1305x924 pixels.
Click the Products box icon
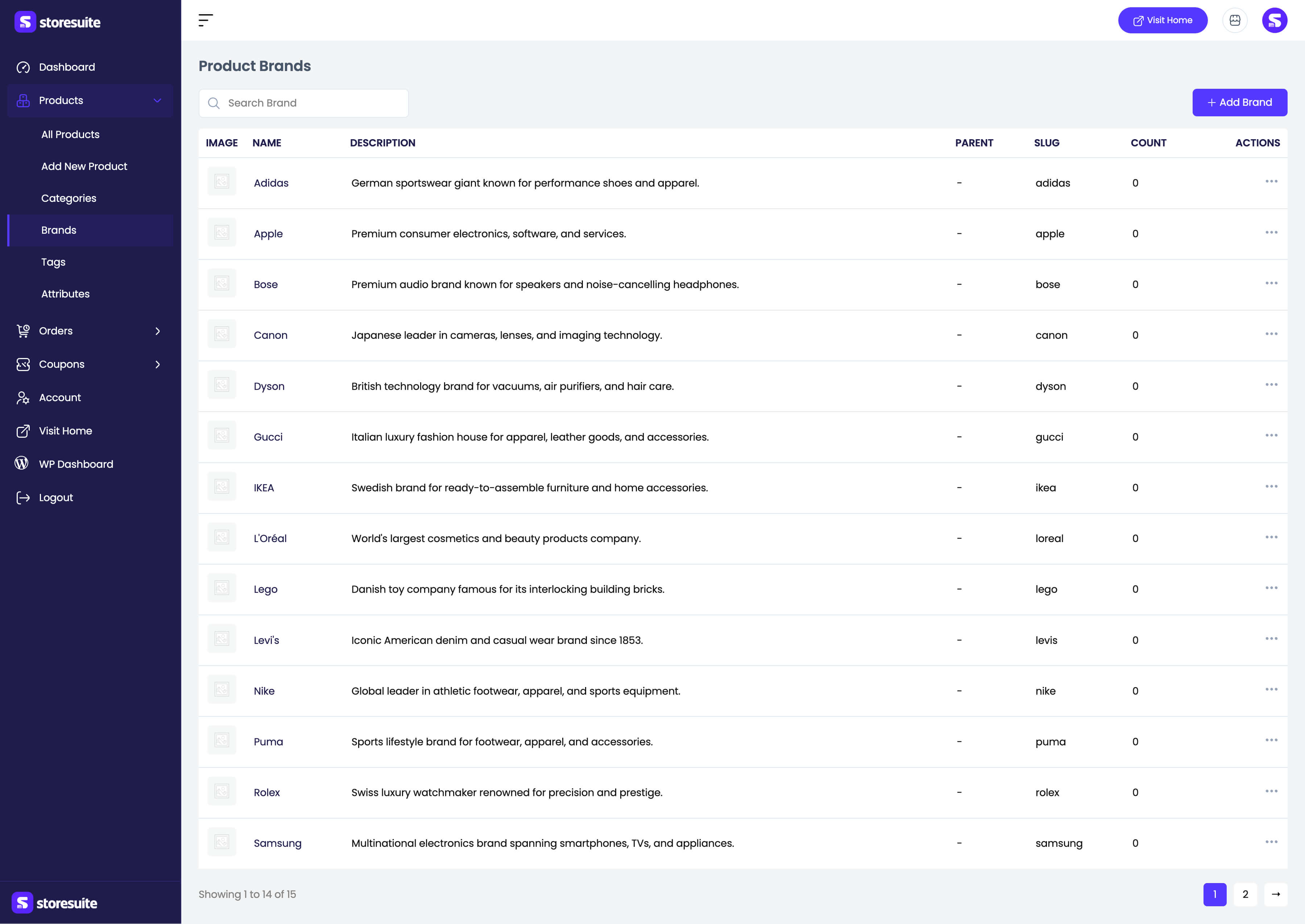point(23,101)
